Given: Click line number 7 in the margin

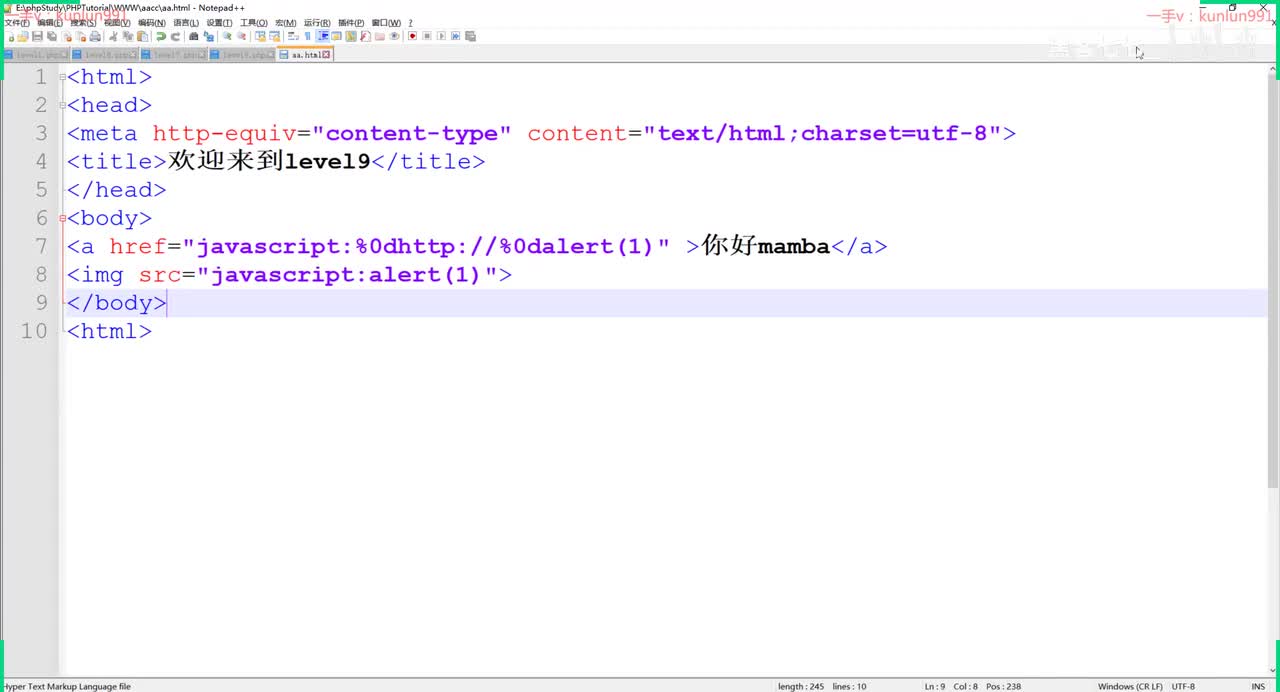Looking at the screenshot, I should click(x=40, y=246).
